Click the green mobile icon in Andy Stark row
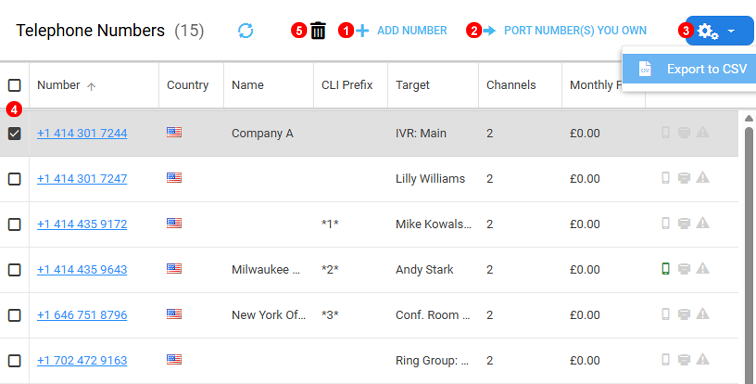This screenshot has height=384, width=756. tap(665, 269)
